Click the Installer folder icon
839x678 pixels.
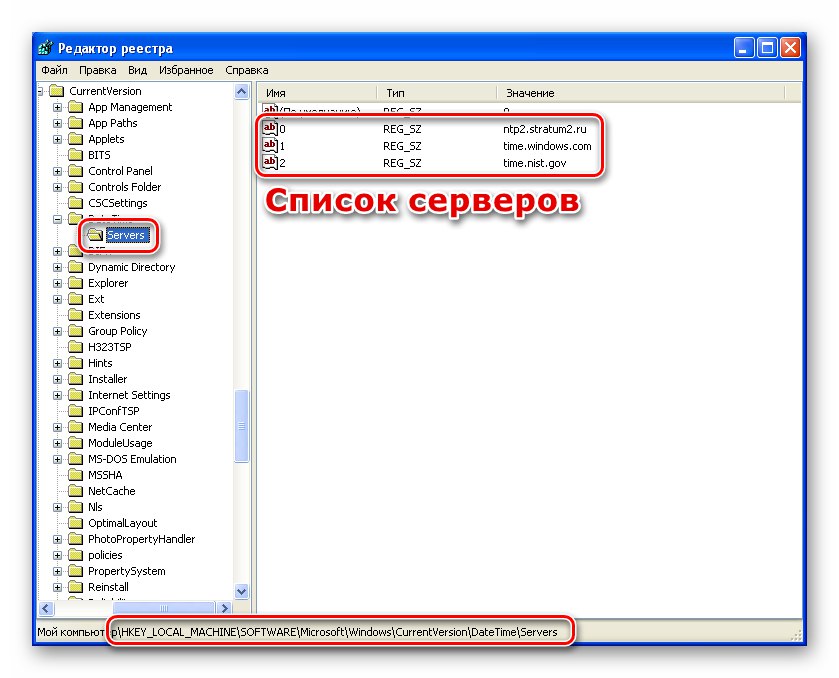[x=75, y=379]
